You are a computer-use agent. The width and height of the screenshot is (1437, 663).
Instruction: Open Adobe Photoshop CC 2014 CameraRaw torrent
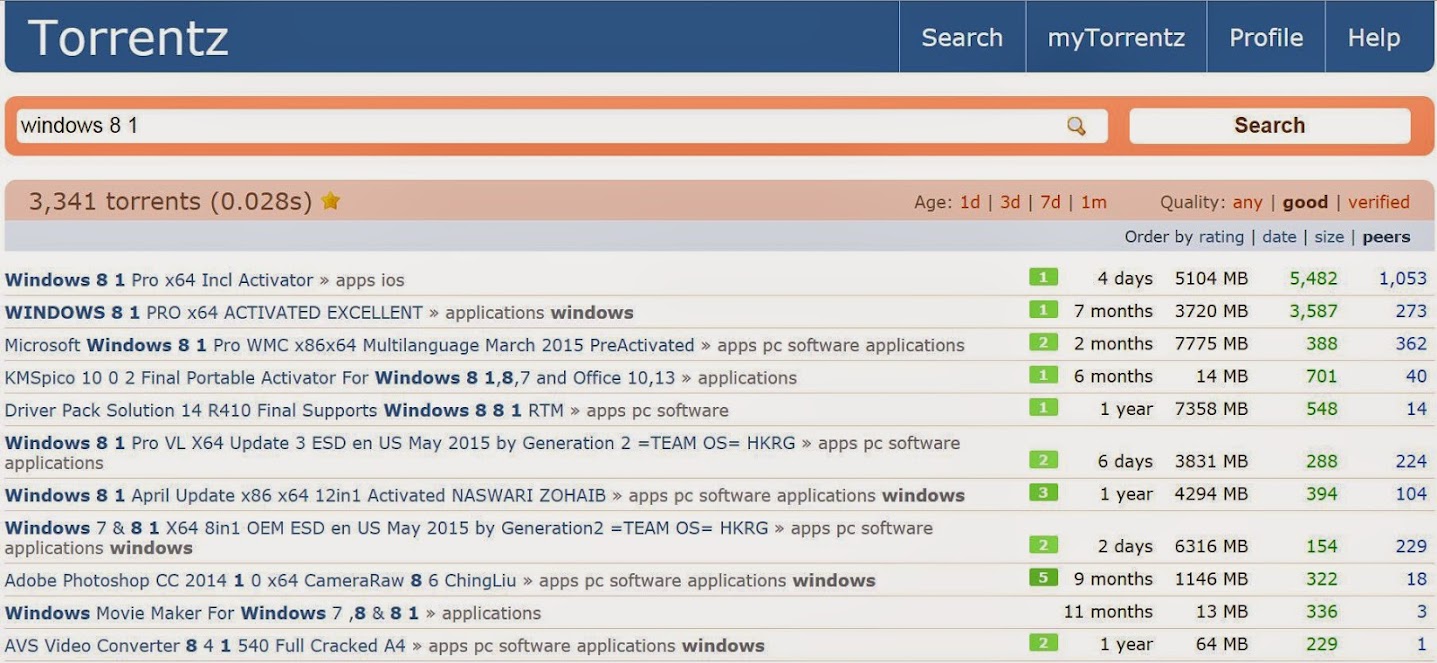pos(261,580)
